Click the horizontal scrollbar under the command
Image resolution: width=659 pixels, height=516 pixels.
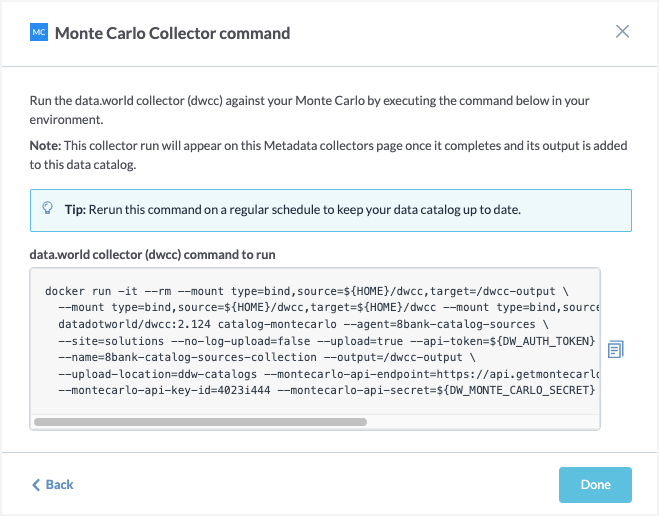pyautogui.click(x=200, y=421)
